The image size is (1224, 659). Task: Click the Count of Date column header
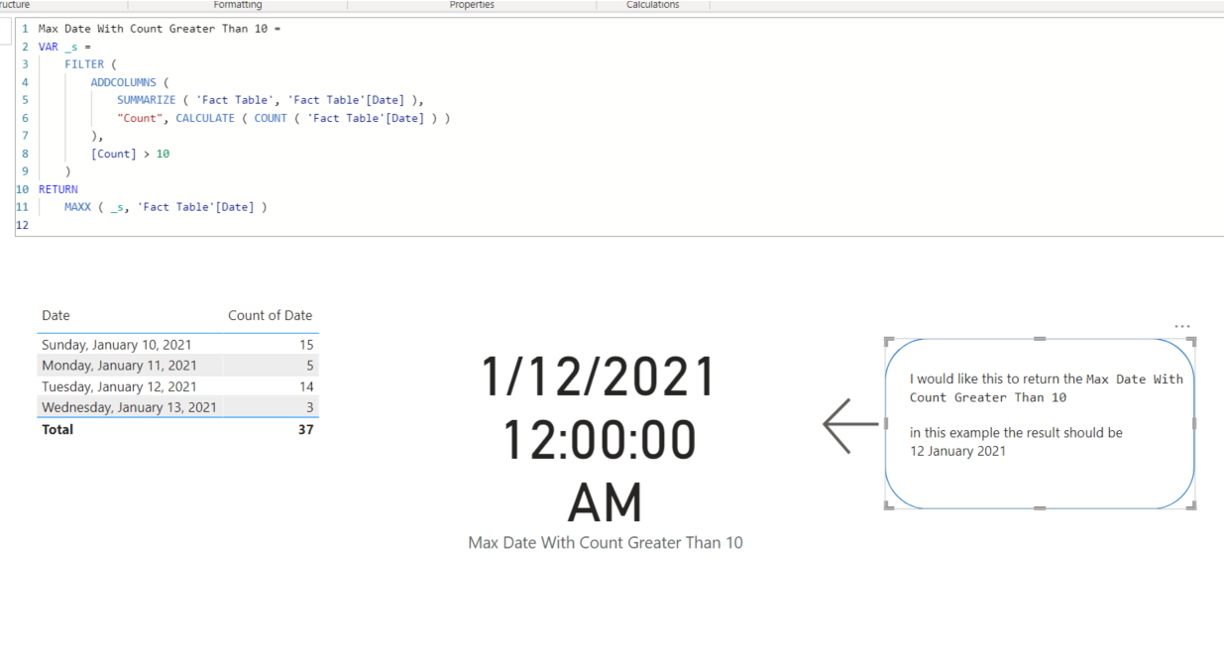(x=270, y=315)
